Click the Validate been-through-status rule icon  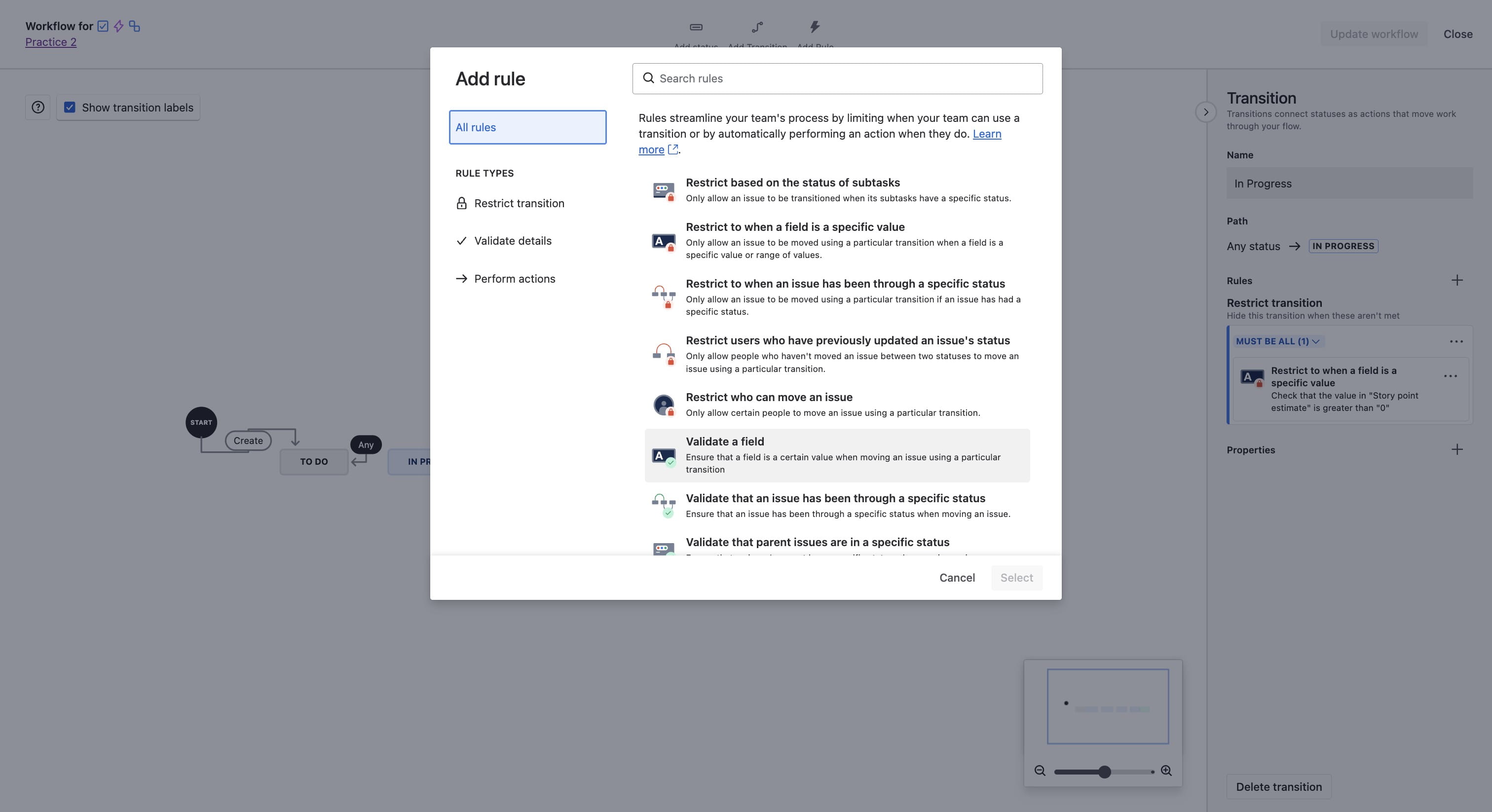coord(664,505)
